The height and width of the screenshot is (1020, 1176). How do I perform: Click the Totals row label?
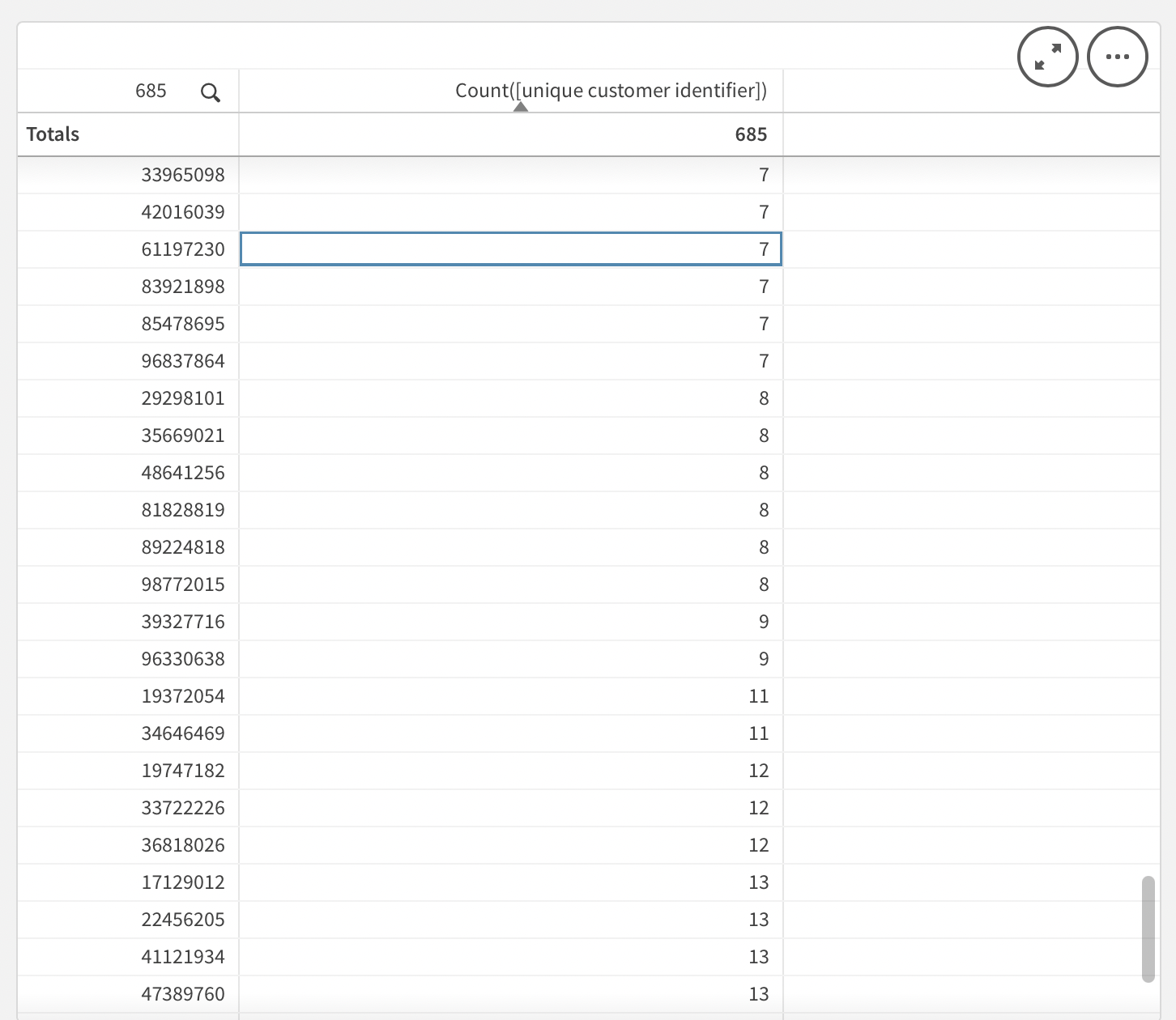[x=53, y=134]
